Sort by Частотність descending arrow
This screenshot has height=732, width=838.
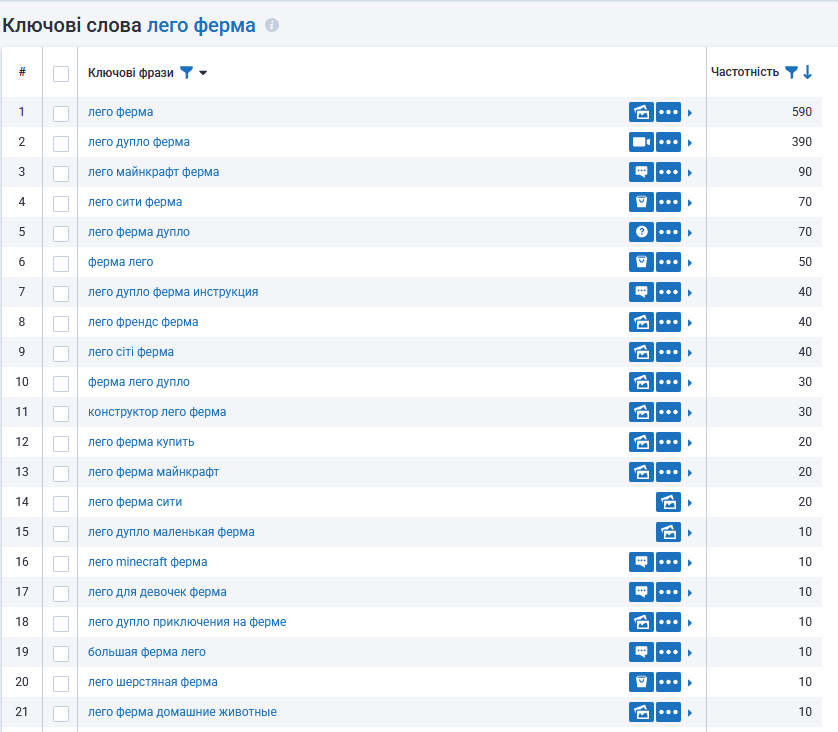click(808, 72)
